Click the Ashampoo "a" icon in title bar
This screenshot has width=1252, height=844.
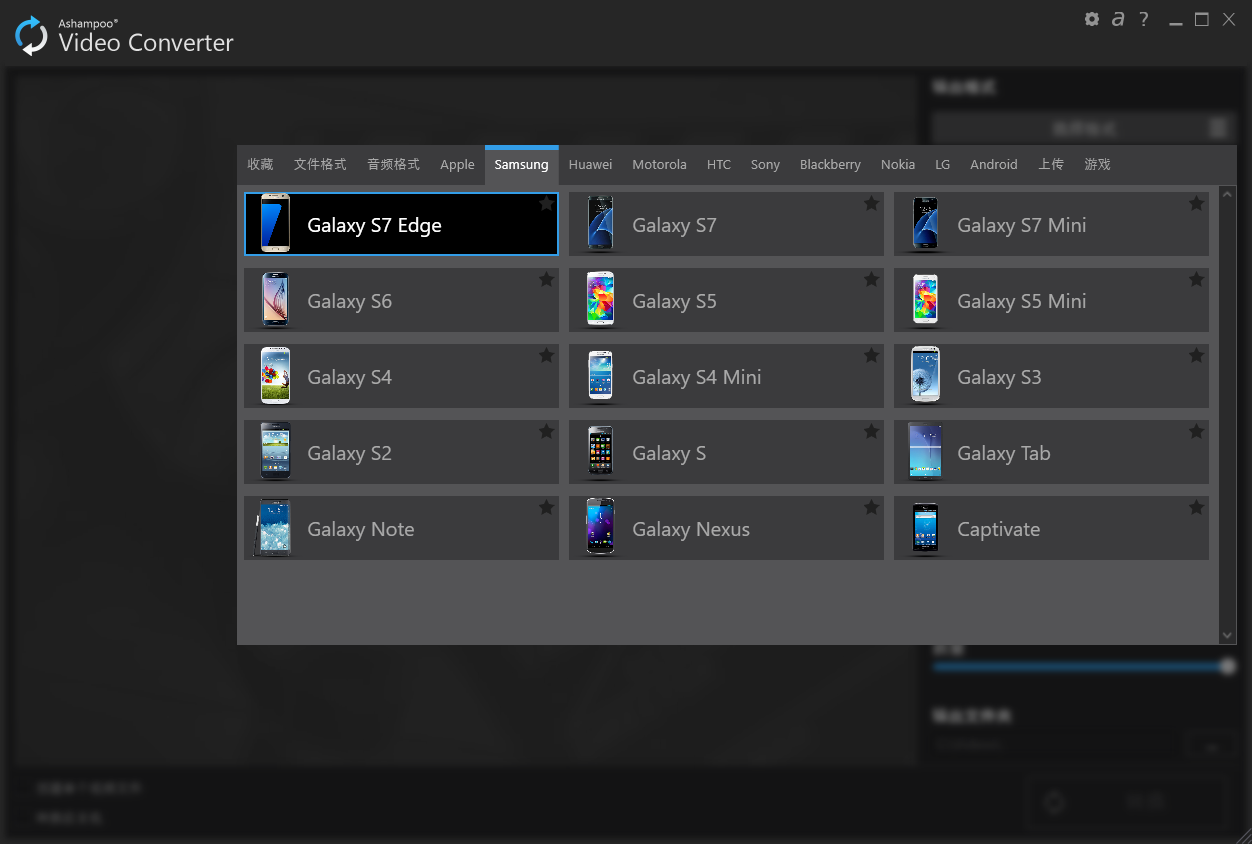1117,19
